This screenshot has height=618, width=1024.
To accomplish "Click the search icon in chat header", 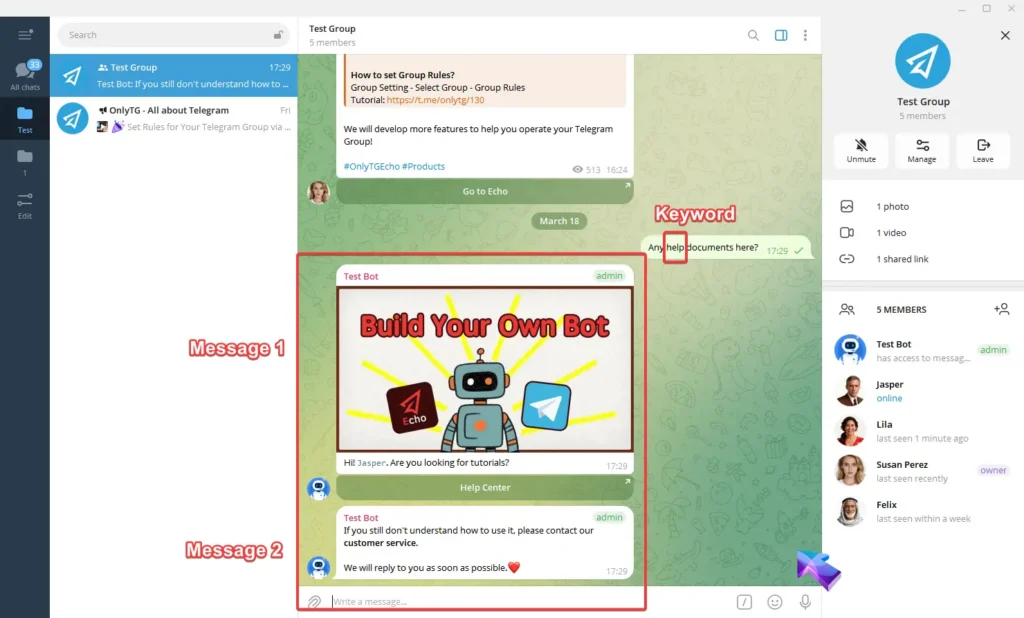I will click(753, 35).
